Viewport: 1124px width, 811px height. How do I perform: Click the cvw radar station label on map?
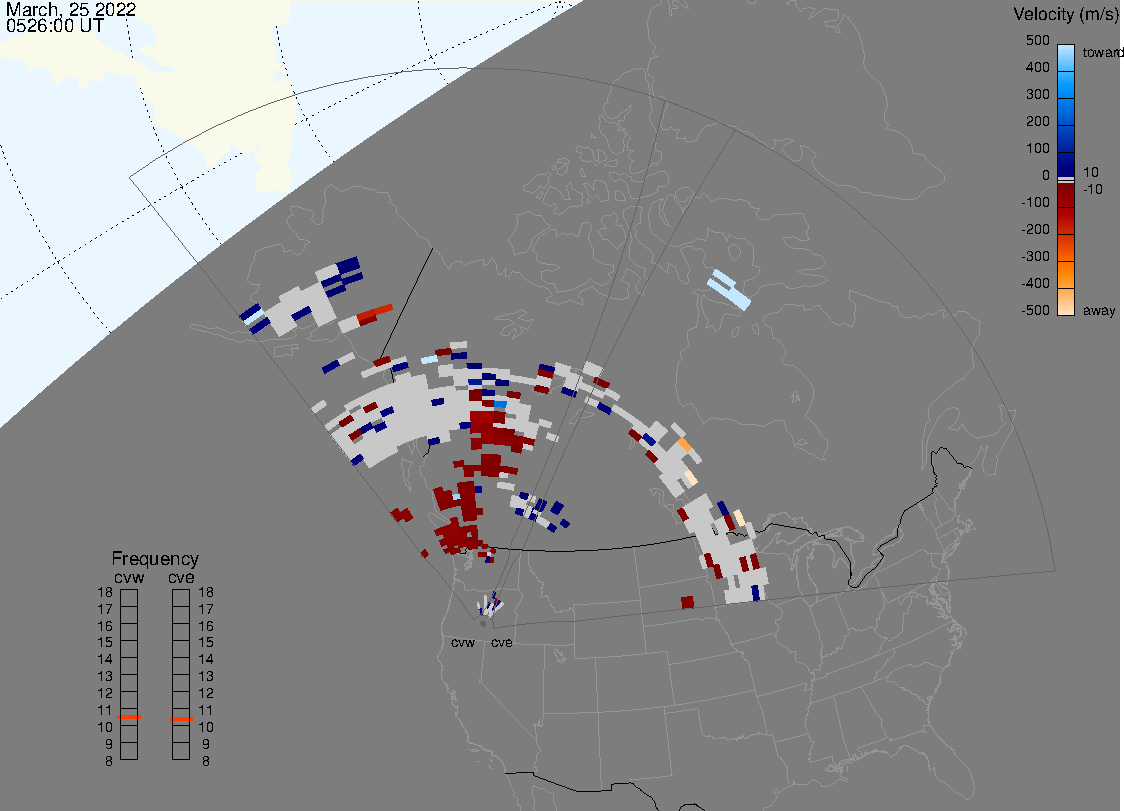(462, 642)
